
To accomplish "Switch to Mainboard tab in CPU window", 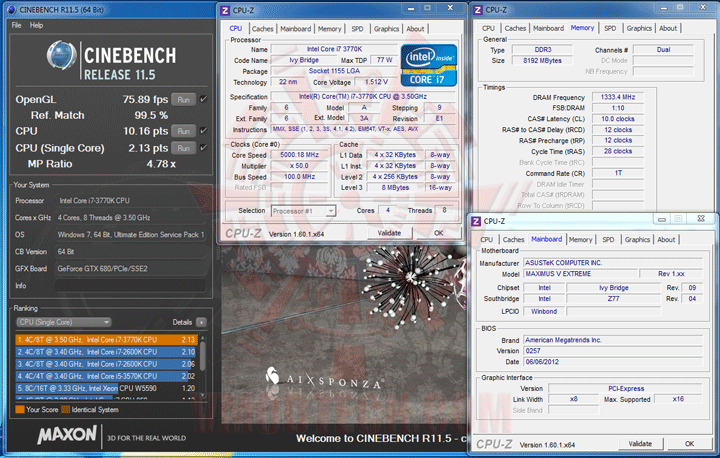I will coord(296,28).
